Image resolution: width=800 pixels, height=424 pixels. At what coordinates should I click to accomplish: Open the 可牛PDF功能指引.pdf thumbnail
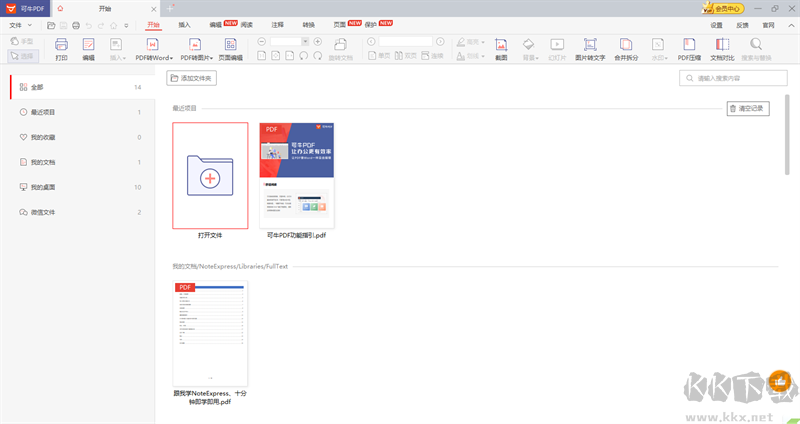(297, 176)
